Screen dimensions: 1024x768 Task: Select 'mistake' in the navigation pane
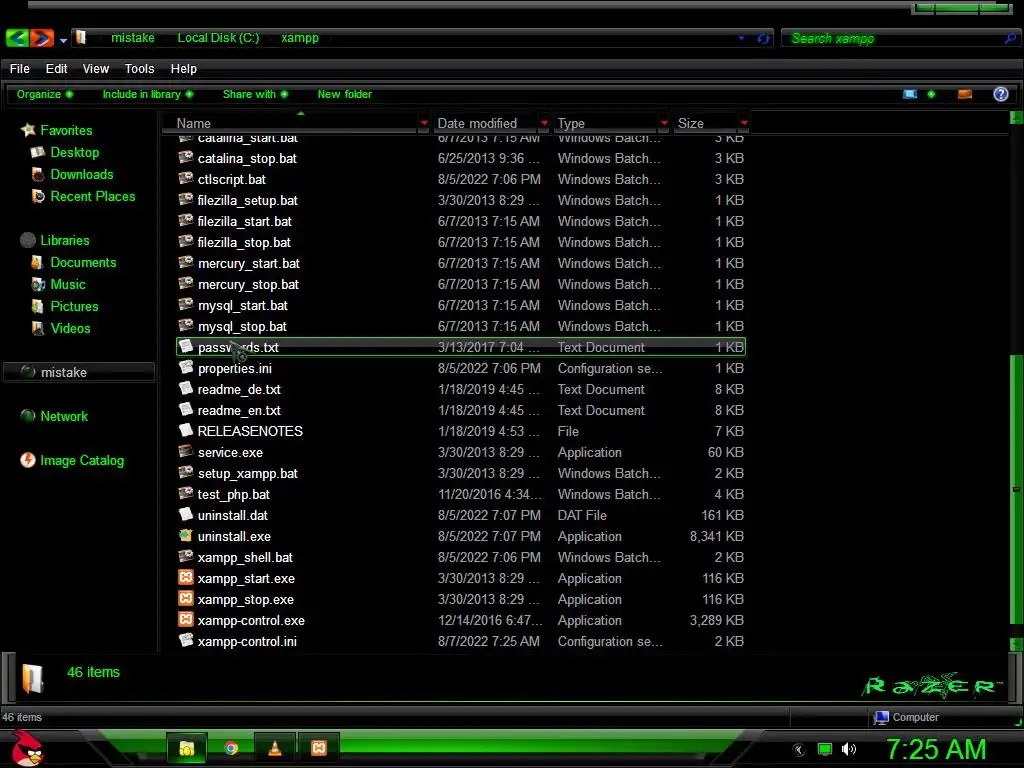79,372
